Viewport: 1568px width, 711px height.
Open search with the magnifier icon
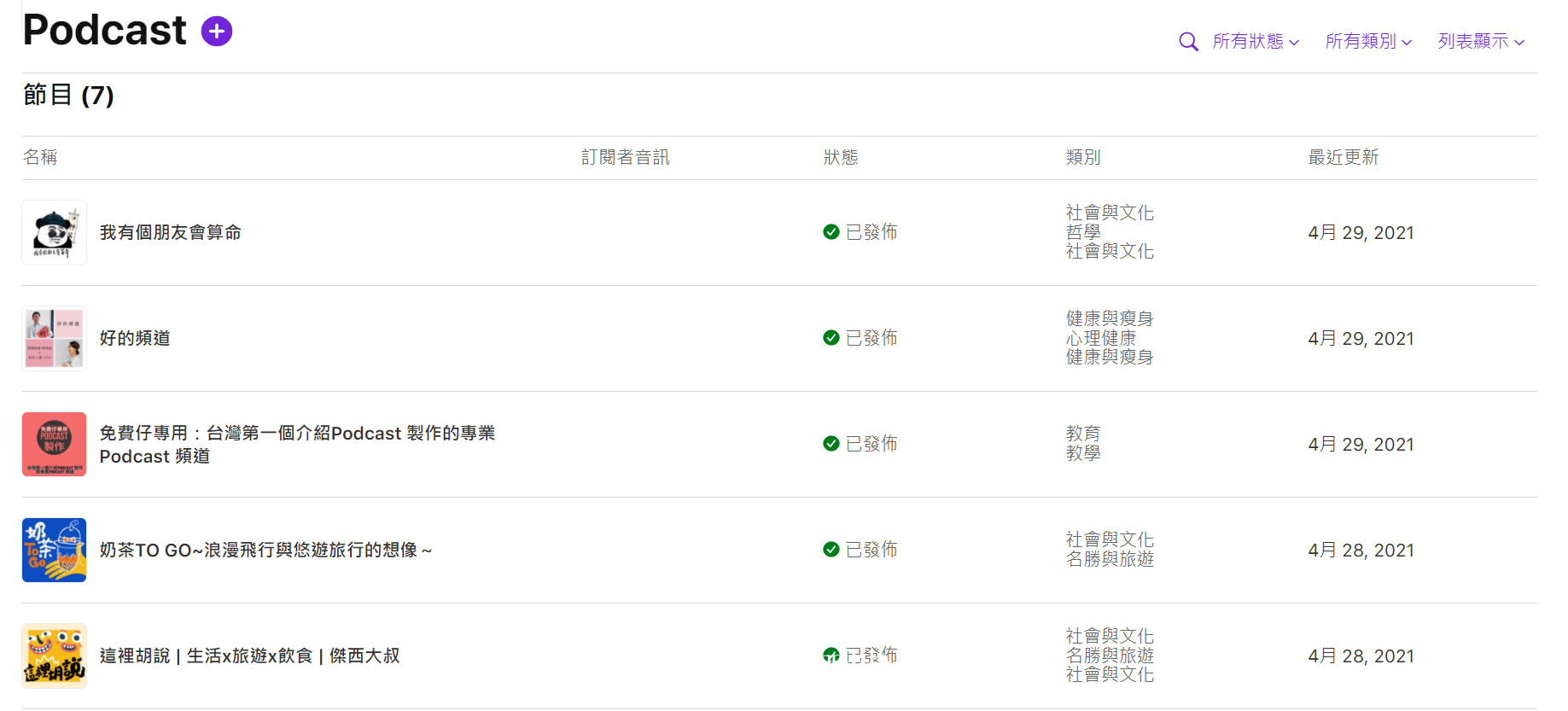[x=1188, y=42]
